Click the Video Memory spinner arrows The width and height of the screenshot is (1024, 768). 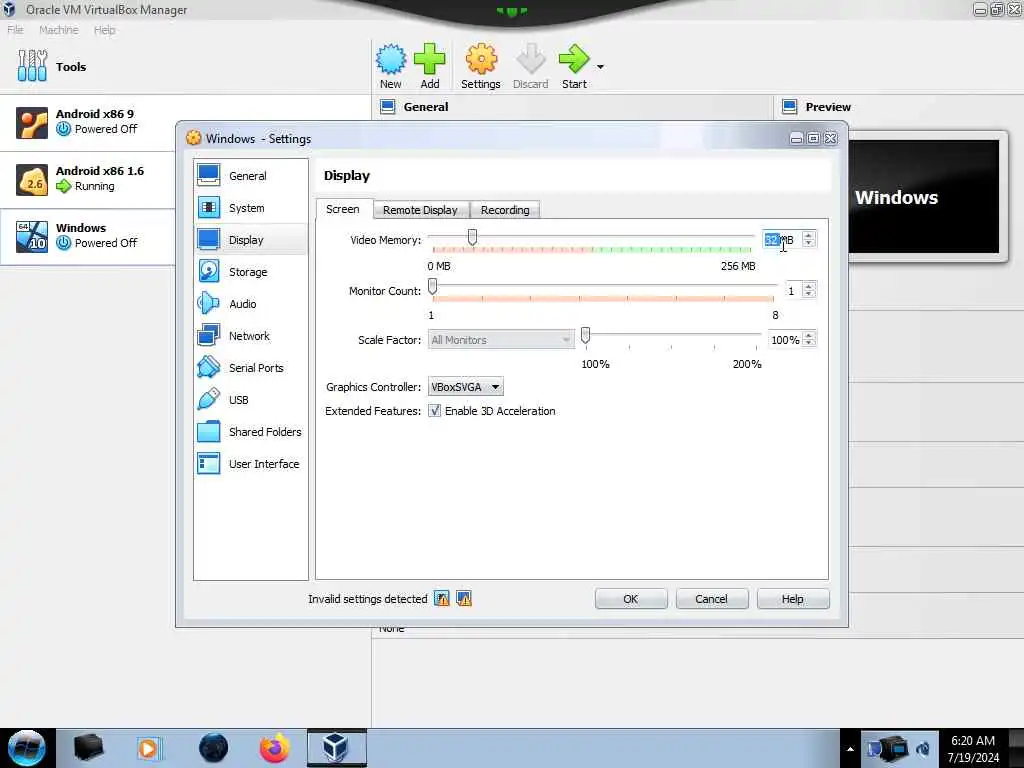point(808,240)
